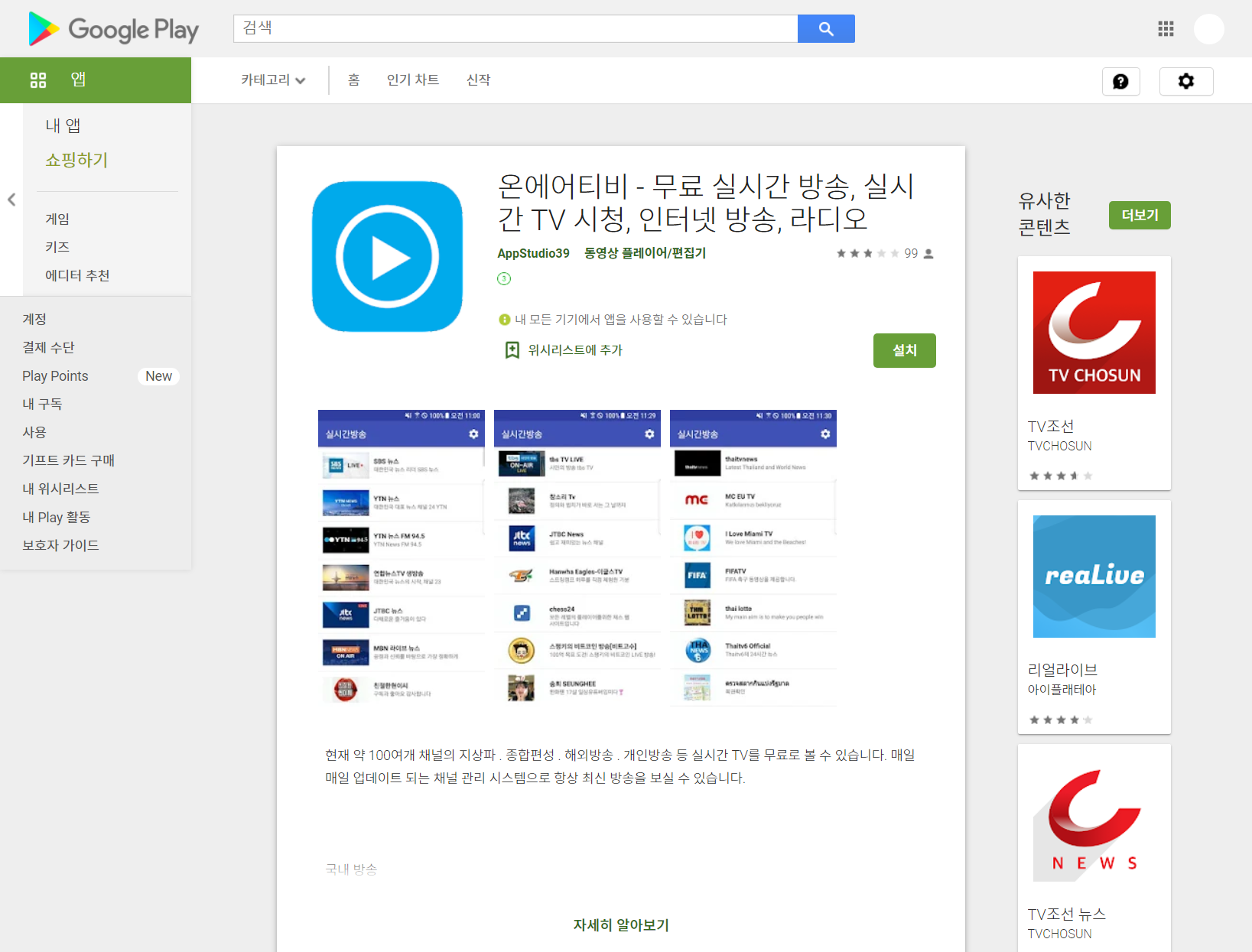Click the reviewer count person icon
This screenshot has height=952, width=1252.
928,253
